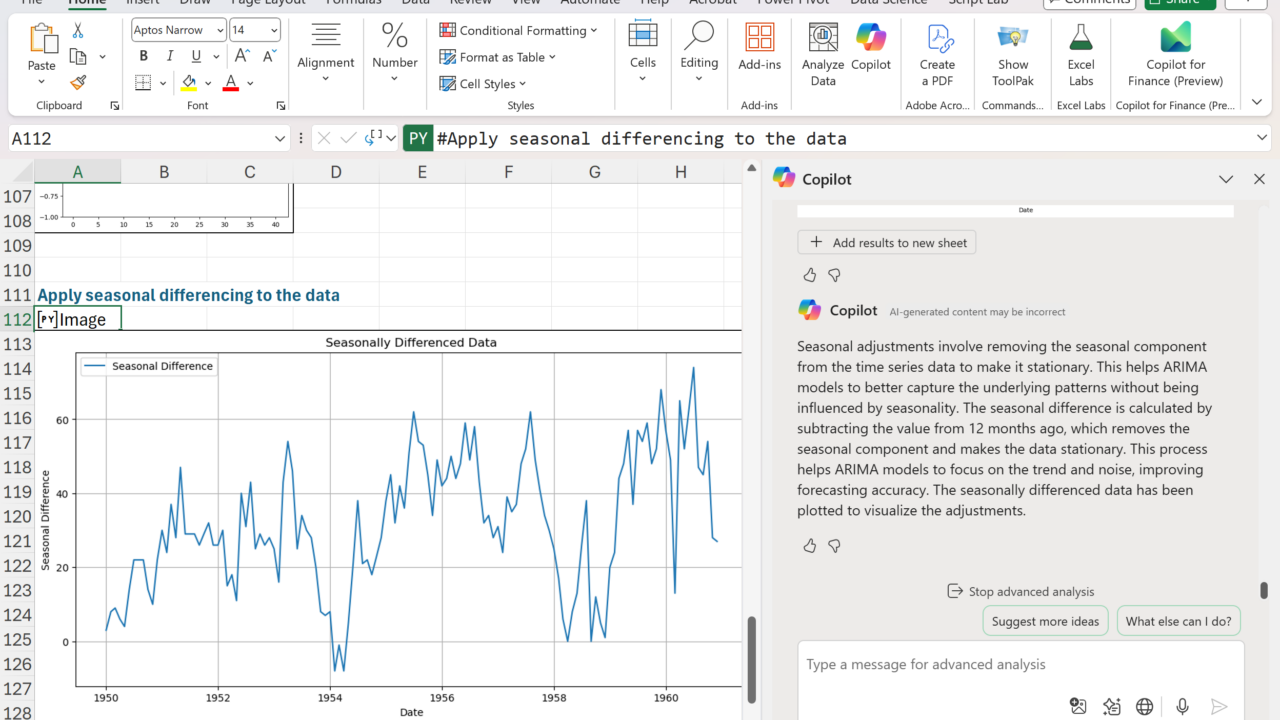The width and height of the screenshot is (1280, 720).
Task: Click Stop advanced analysis
Action: (1020, 591)
